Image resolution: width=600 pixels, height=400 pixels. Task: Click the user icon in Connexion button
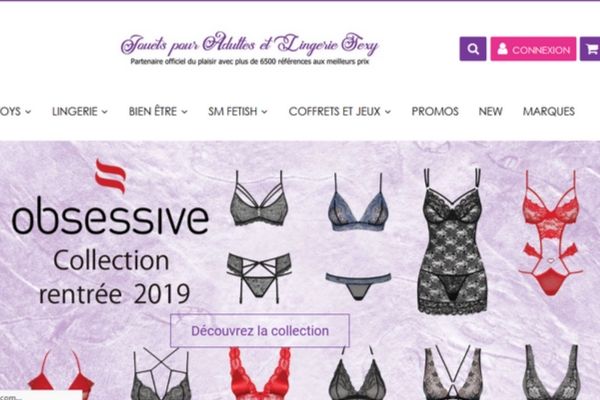click(x=502, y=49)
